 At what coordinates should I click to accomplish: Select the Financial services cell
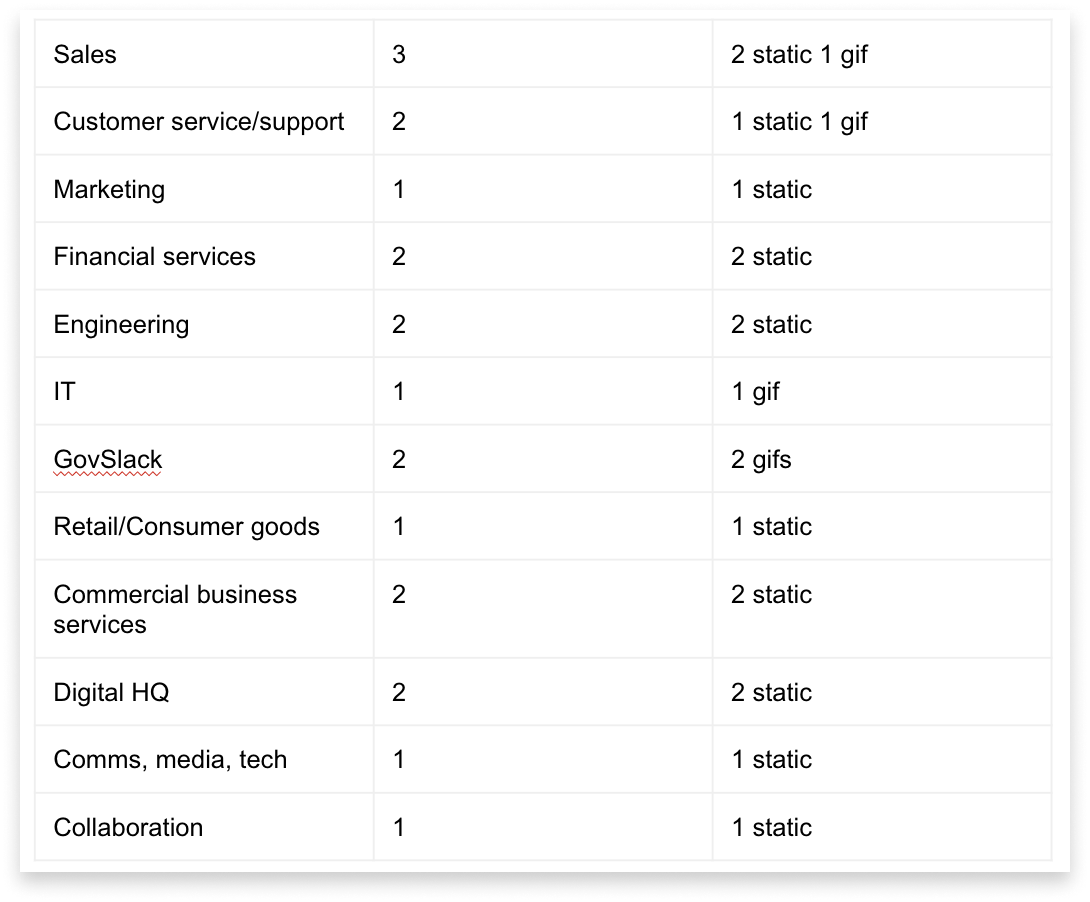154,257
